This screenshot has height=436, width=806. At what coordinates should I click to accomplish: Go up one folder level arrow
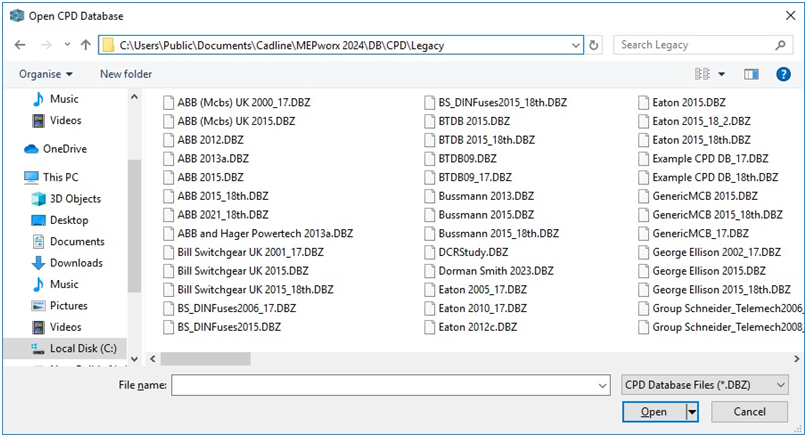[x=86, y=45]
